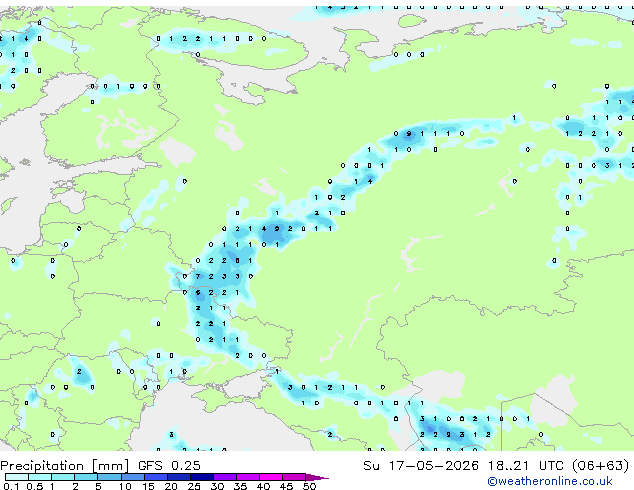The width and height of the screenshot is (634, 490).
Task: Click the 25–30 mm navy legend swatch
Action: pyautogui.click(x=201, y=477)
